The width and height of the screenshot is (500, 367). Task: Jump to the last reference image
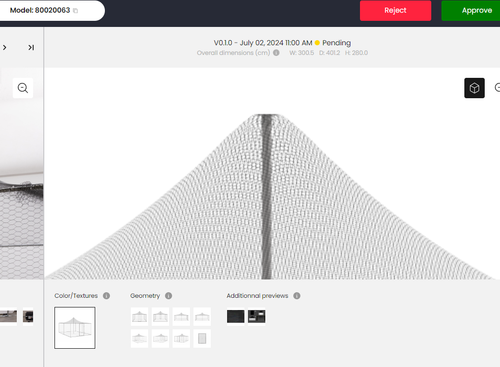click(31, 48)
